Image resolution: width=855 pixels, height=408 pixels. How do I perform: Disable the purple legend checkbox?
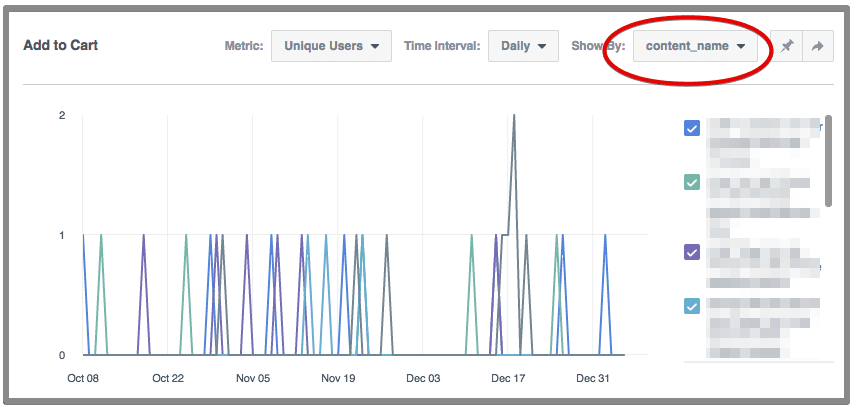pos(692,252)
